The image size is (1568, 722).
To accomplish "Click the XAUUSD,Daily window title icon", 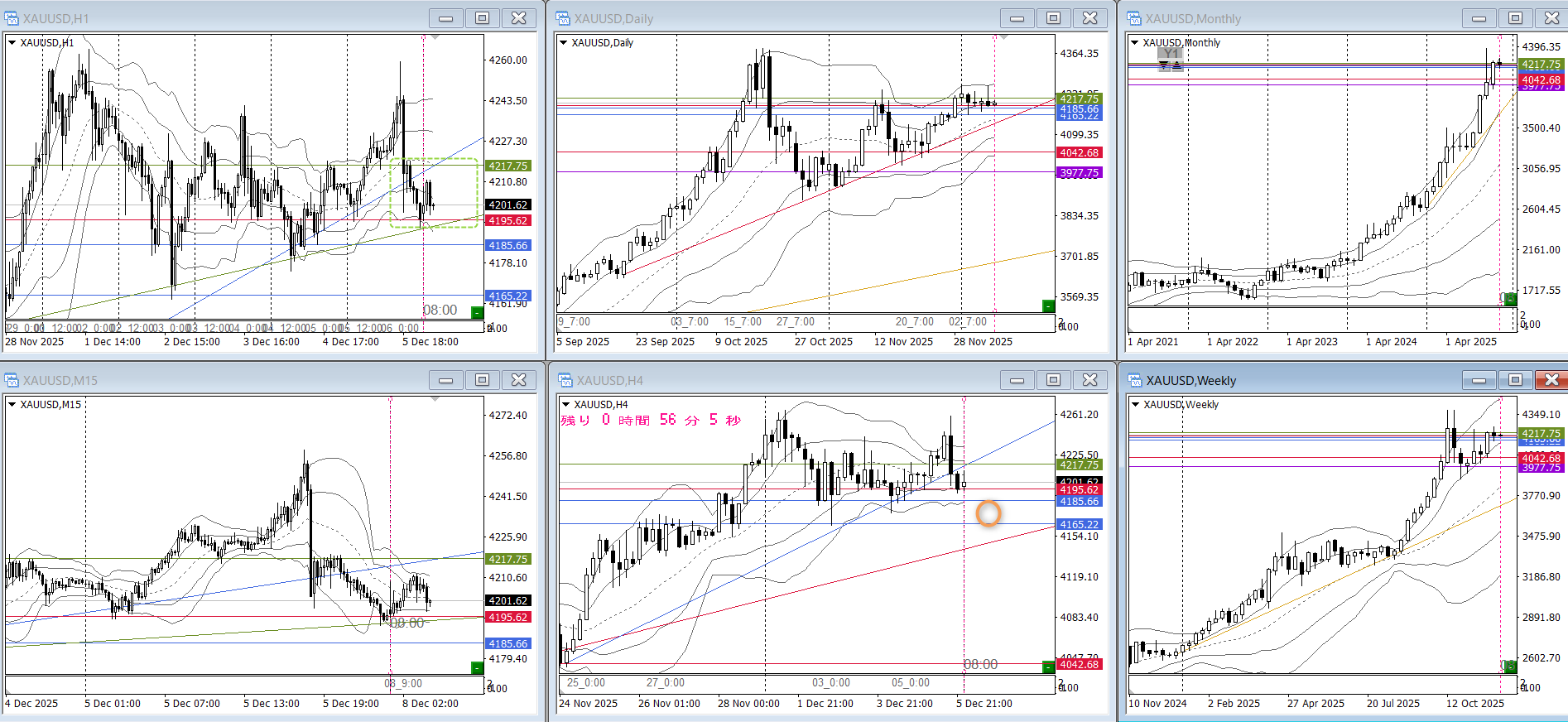I will coord(564,18).
